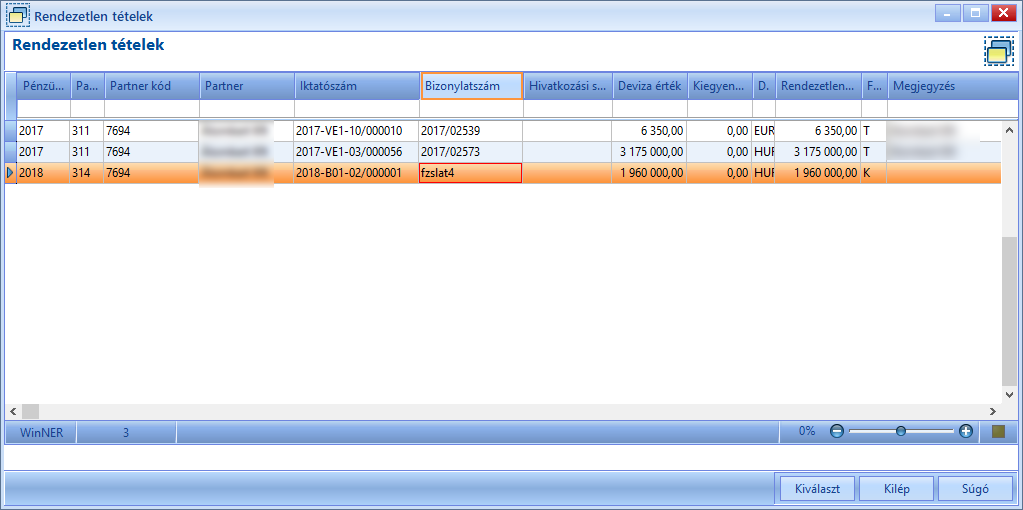Click the zoom in plus icon

tap(966, 431)
